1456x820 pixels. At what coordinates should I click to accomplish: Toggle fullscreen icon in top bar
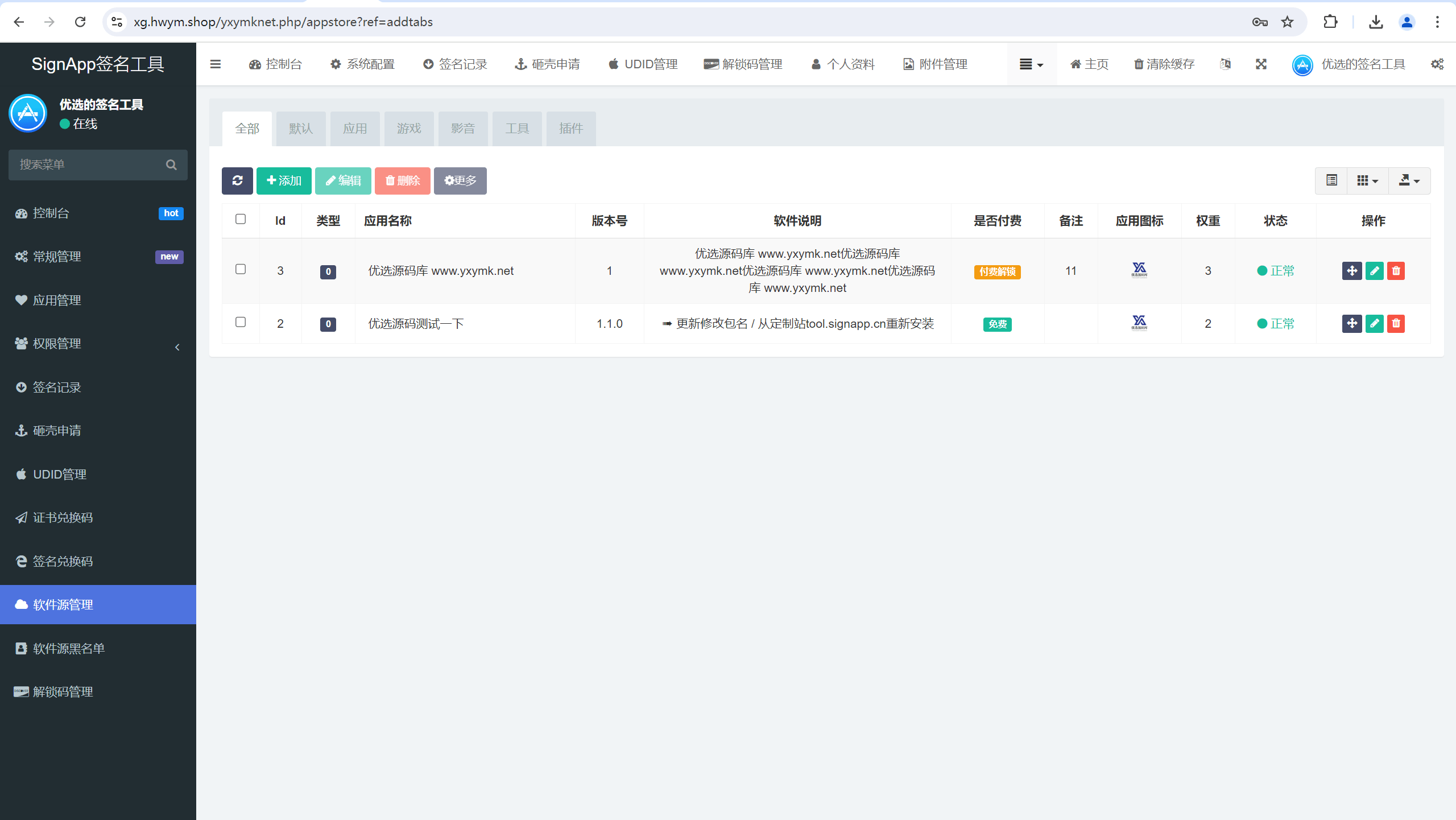1261,64
